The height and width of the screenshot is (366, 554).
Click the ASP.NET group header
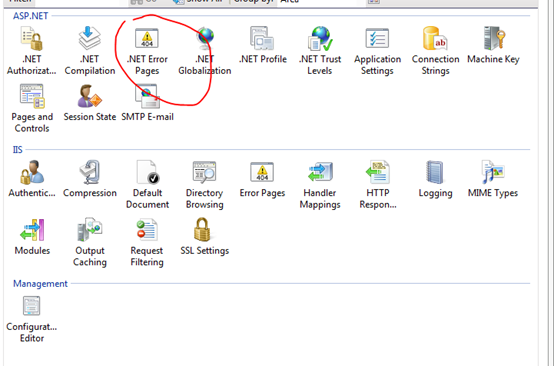[30, 16]
